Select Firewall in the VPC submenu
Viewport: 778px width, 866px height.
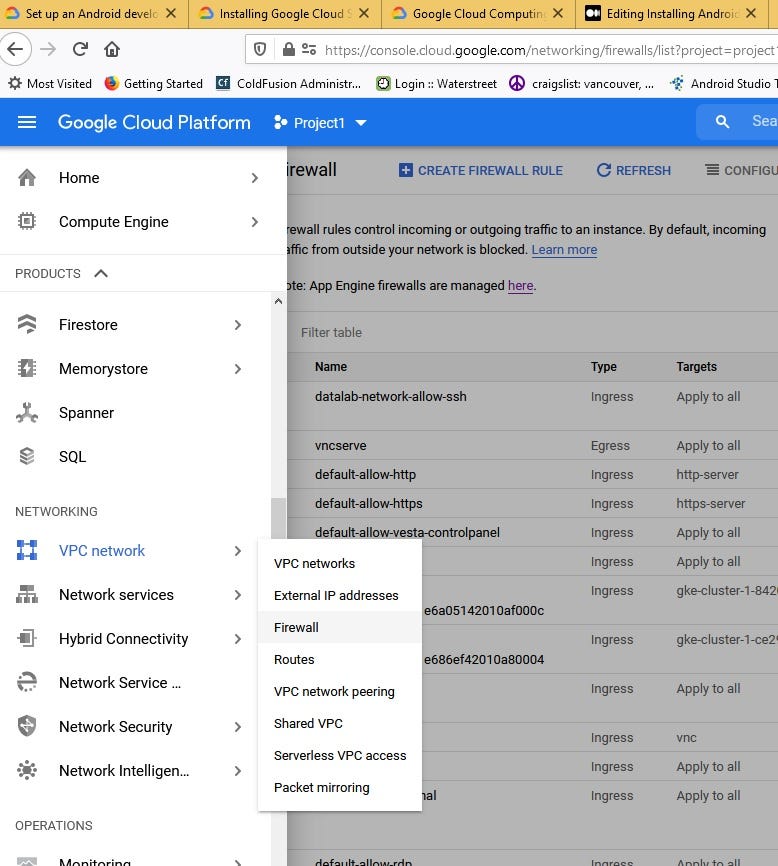coord(340,627)
